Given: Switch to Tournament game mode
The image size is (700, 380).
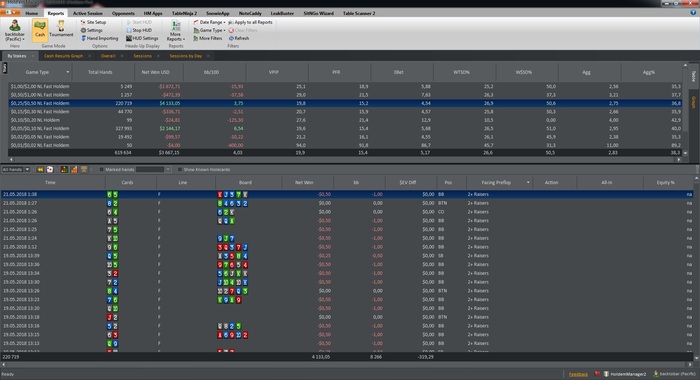Looking at the screenshot, I should pos(61,30).
